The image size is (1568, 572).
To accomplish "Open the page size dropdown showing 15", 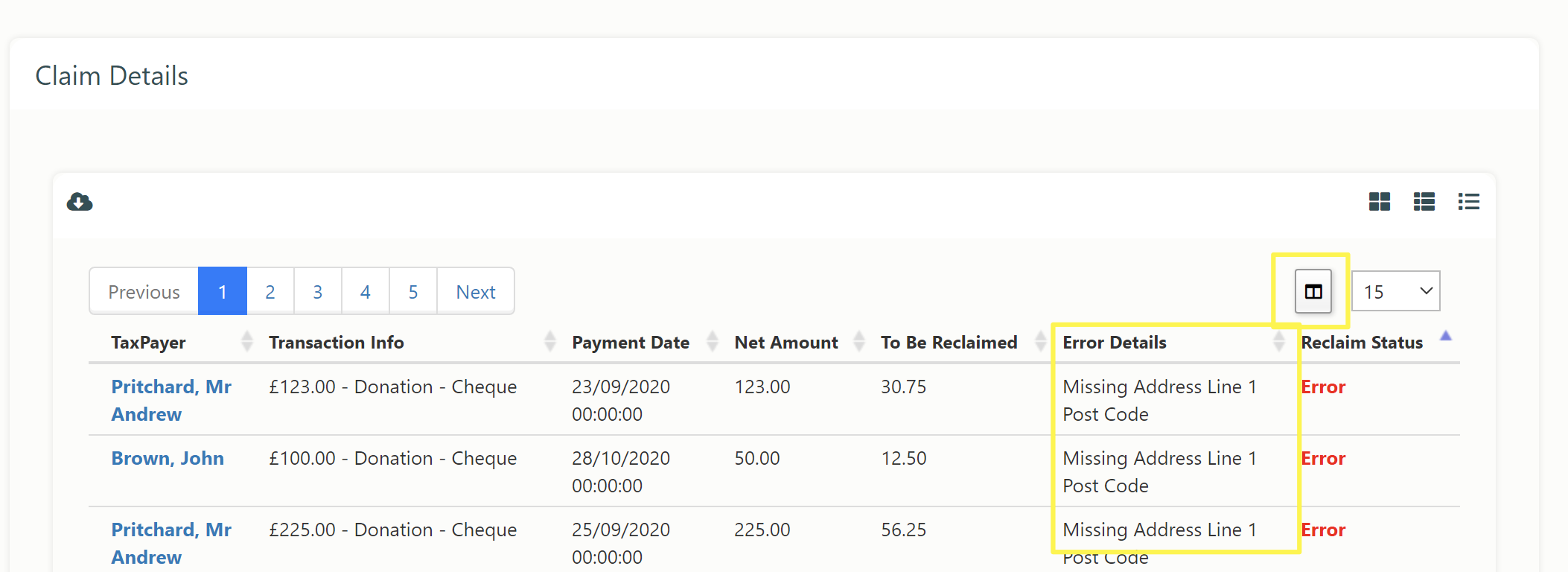I will coord(1396,291).
